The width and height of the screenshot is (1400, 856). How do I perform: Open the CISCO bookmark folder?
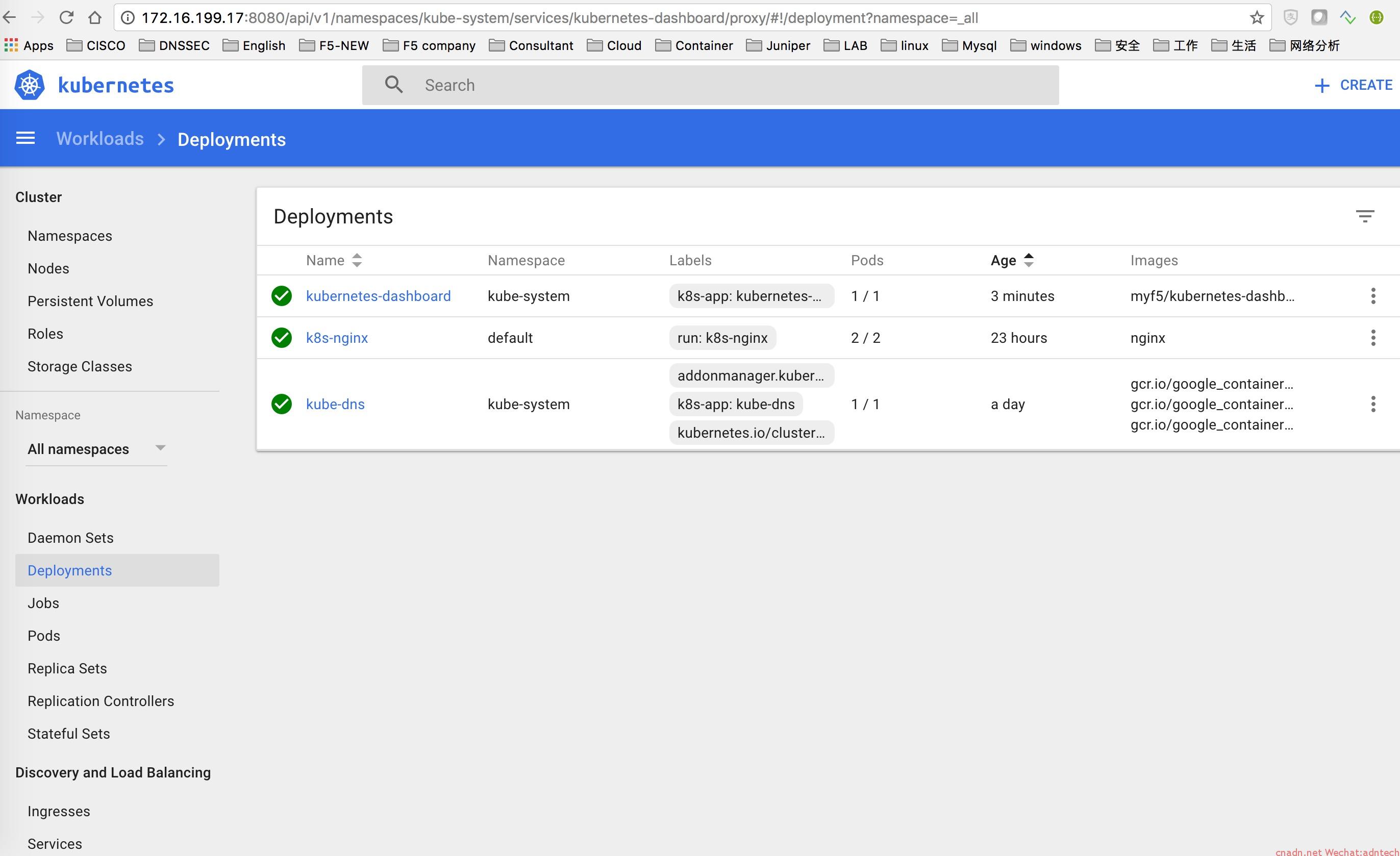tap(96, 45)
